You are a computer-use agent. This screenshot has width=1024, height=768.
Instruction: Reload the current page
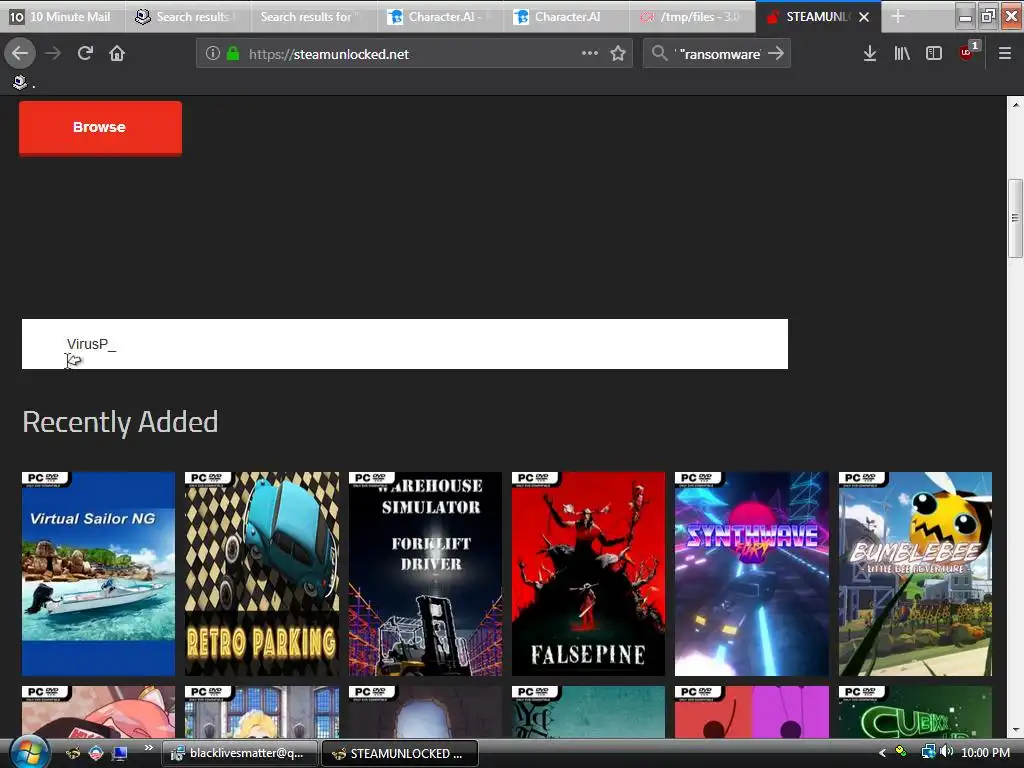coord(85,53)
